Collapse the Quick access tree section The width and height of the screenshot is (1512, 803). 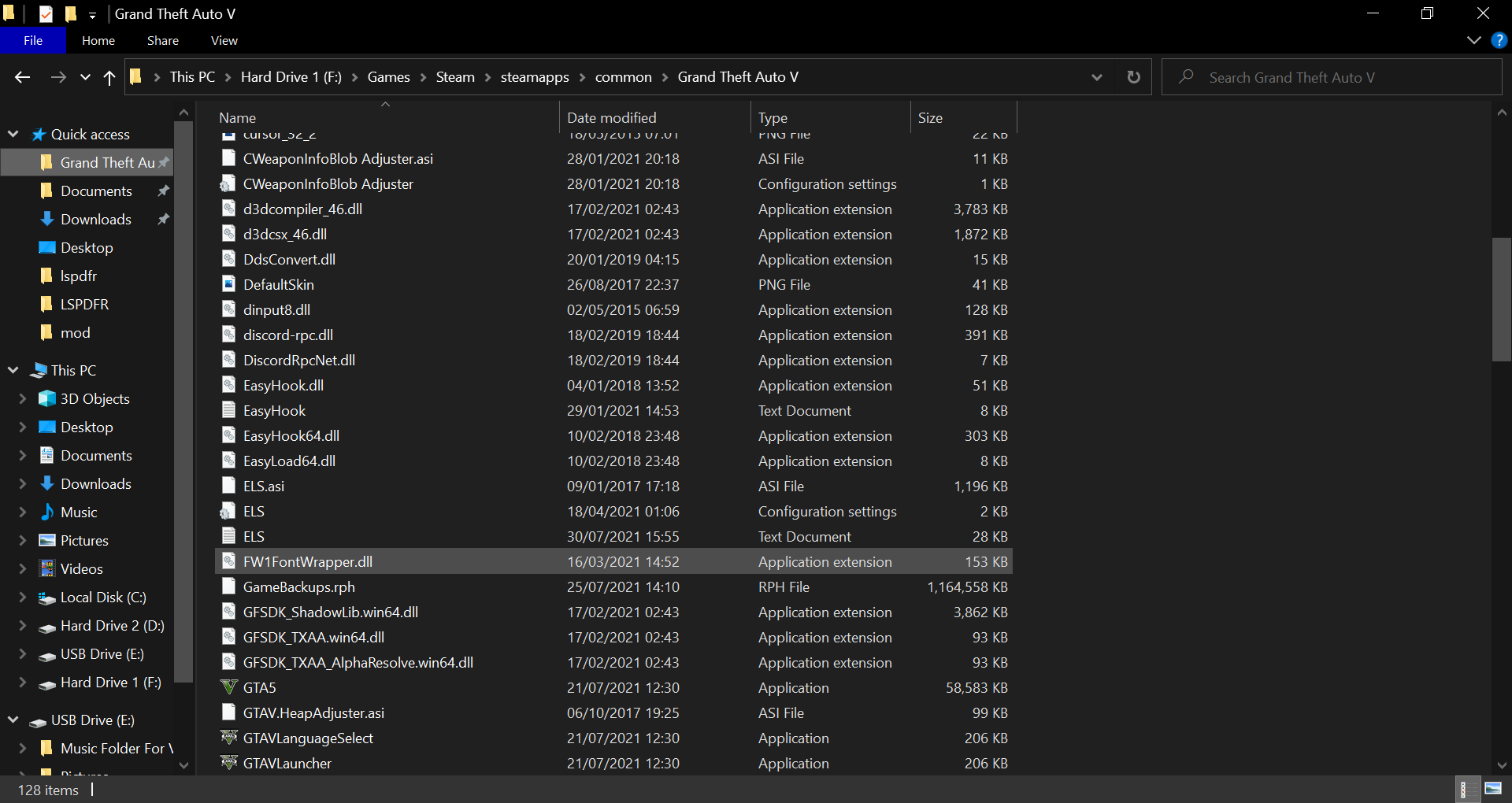coord(13,135)
